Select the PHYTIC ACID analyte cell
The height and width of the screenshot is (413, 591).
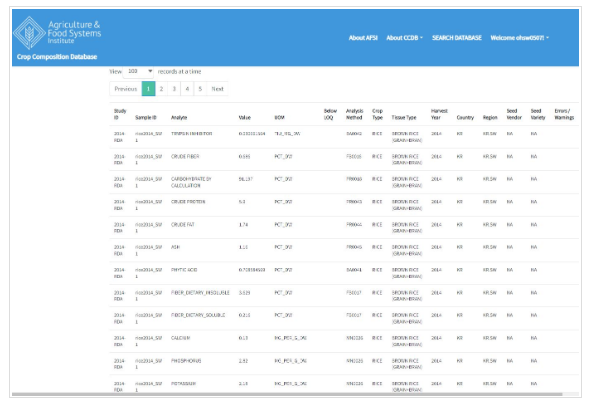tap(184, 270)
